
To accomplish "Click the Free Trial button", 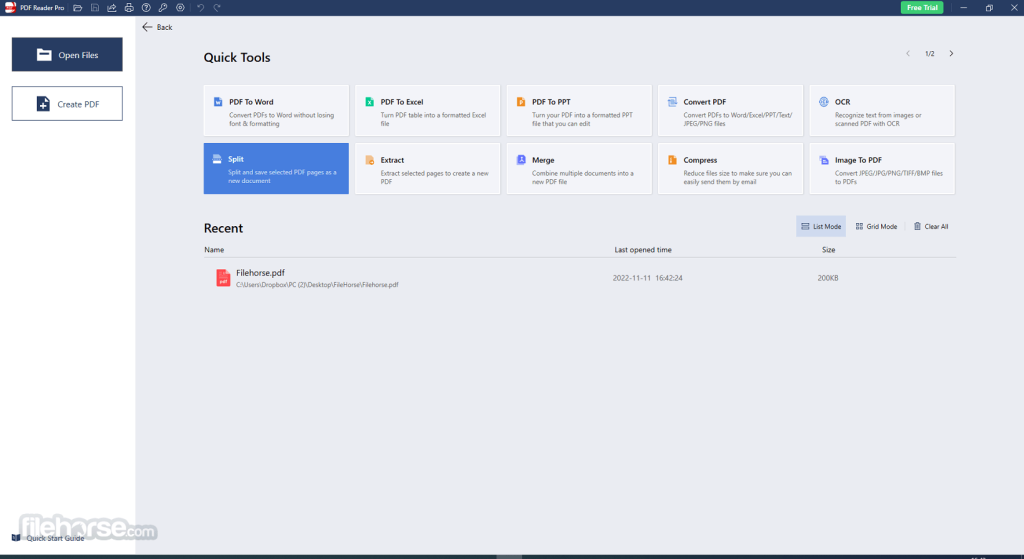I will tap(921, 8).
